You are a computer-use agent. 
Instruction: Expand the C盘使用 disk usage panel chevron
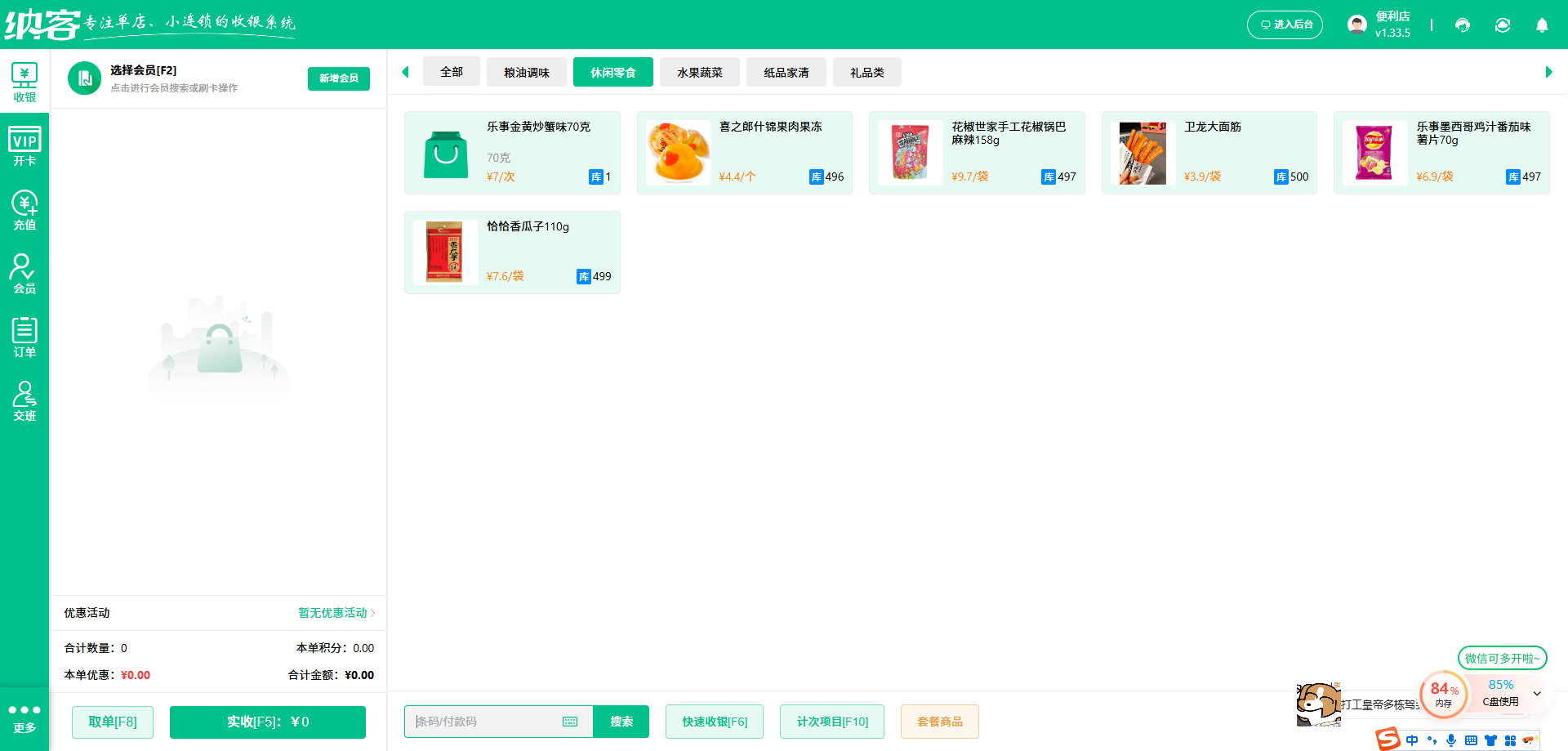pos(1538,695)
